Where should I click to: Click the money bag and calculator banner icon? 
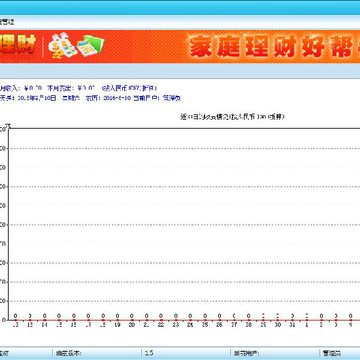[x=76, y=45]
